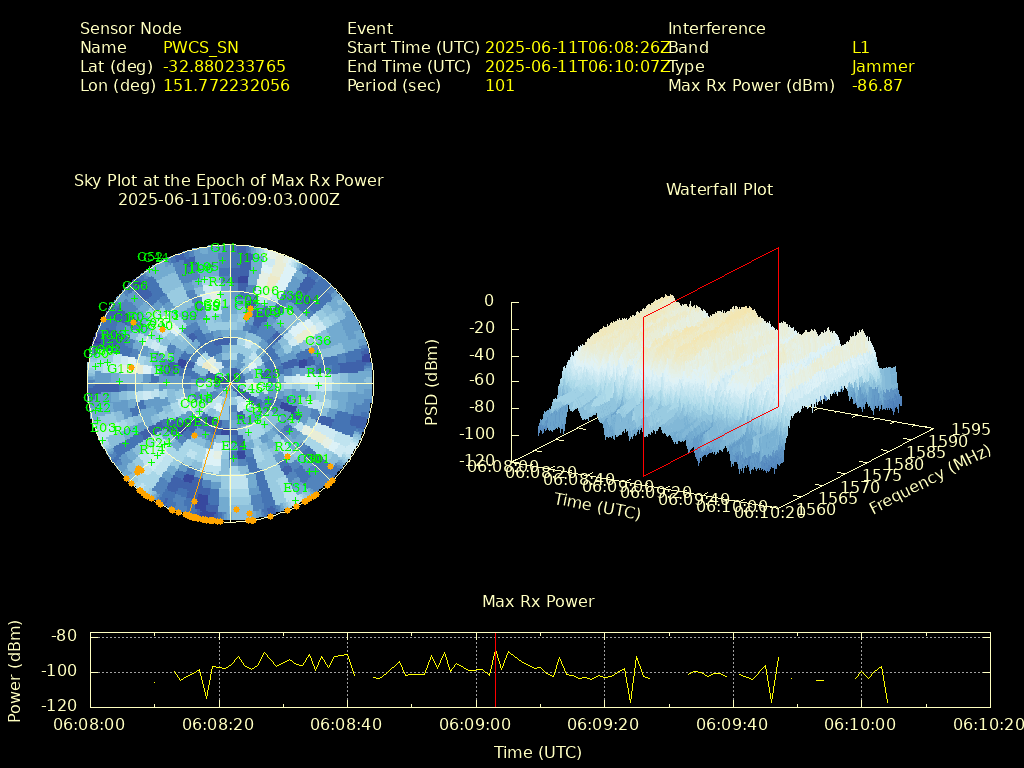Viewport: 1024px width, 768px height.
Task: Click the interference Band value L1
Action: [x=860, y=48]
